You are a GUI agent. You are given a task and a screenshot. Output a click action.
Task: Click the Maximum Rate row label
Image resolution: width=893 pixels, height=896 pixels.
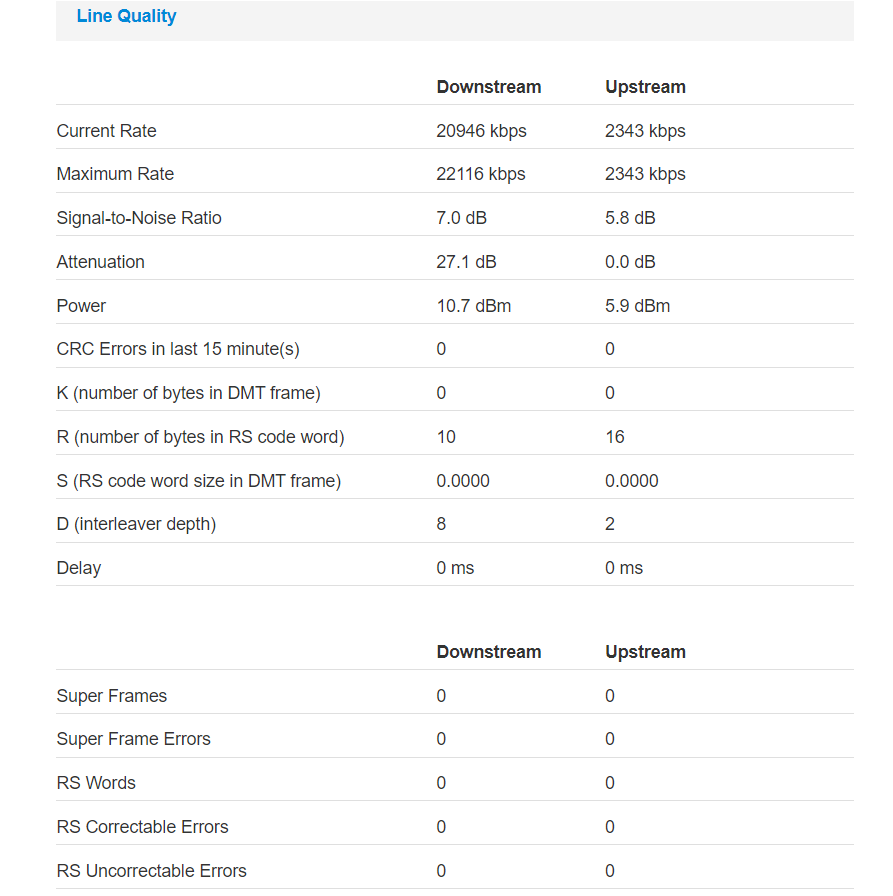115,174
